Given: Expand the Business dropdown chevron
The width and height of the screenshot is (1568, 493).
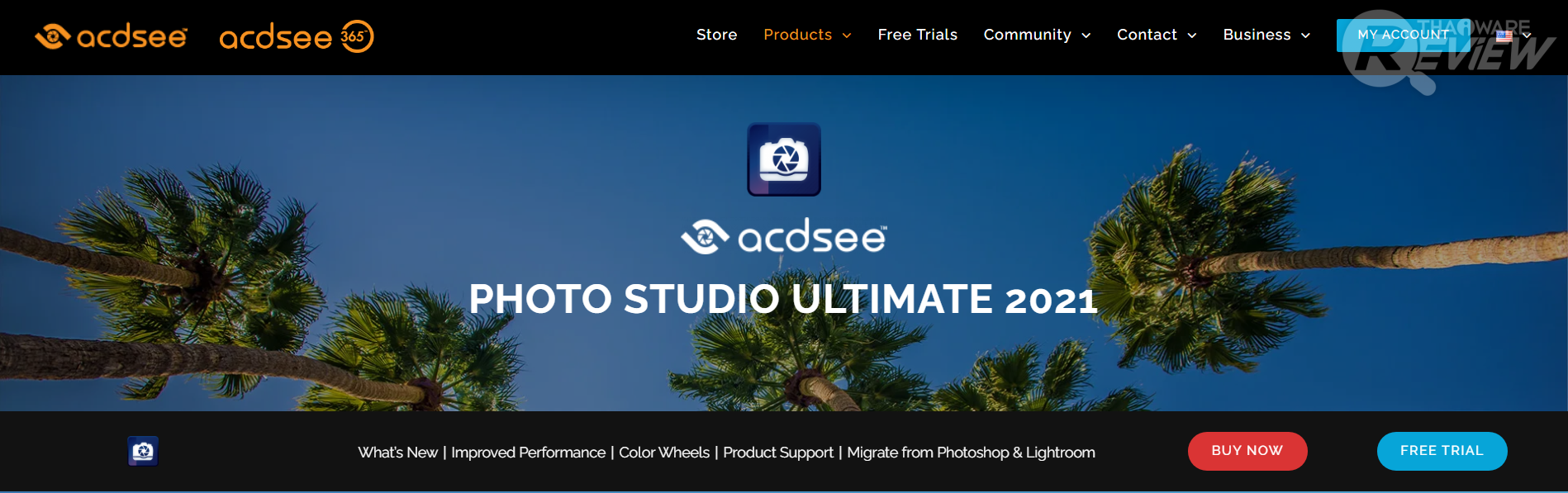Looking at the screenshot, I should click(x=1306, y=36).
